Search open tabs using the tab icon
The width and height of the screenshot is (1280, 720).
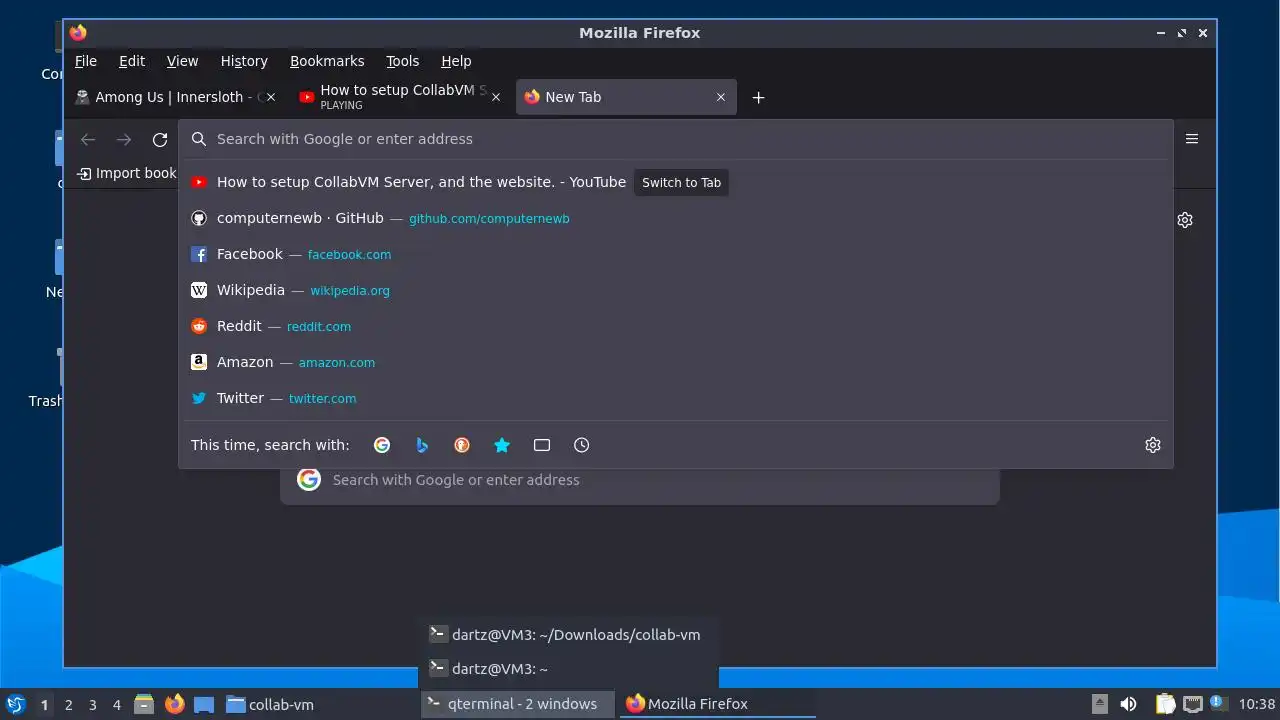pos(542,445)
